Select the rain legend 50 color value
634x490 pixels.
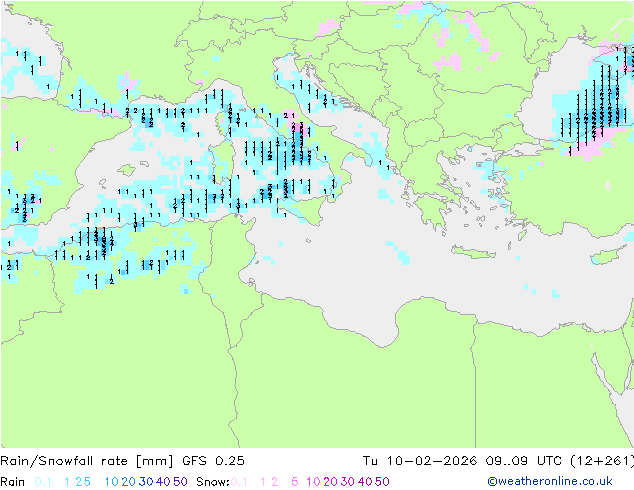click(x=180, y=482)
